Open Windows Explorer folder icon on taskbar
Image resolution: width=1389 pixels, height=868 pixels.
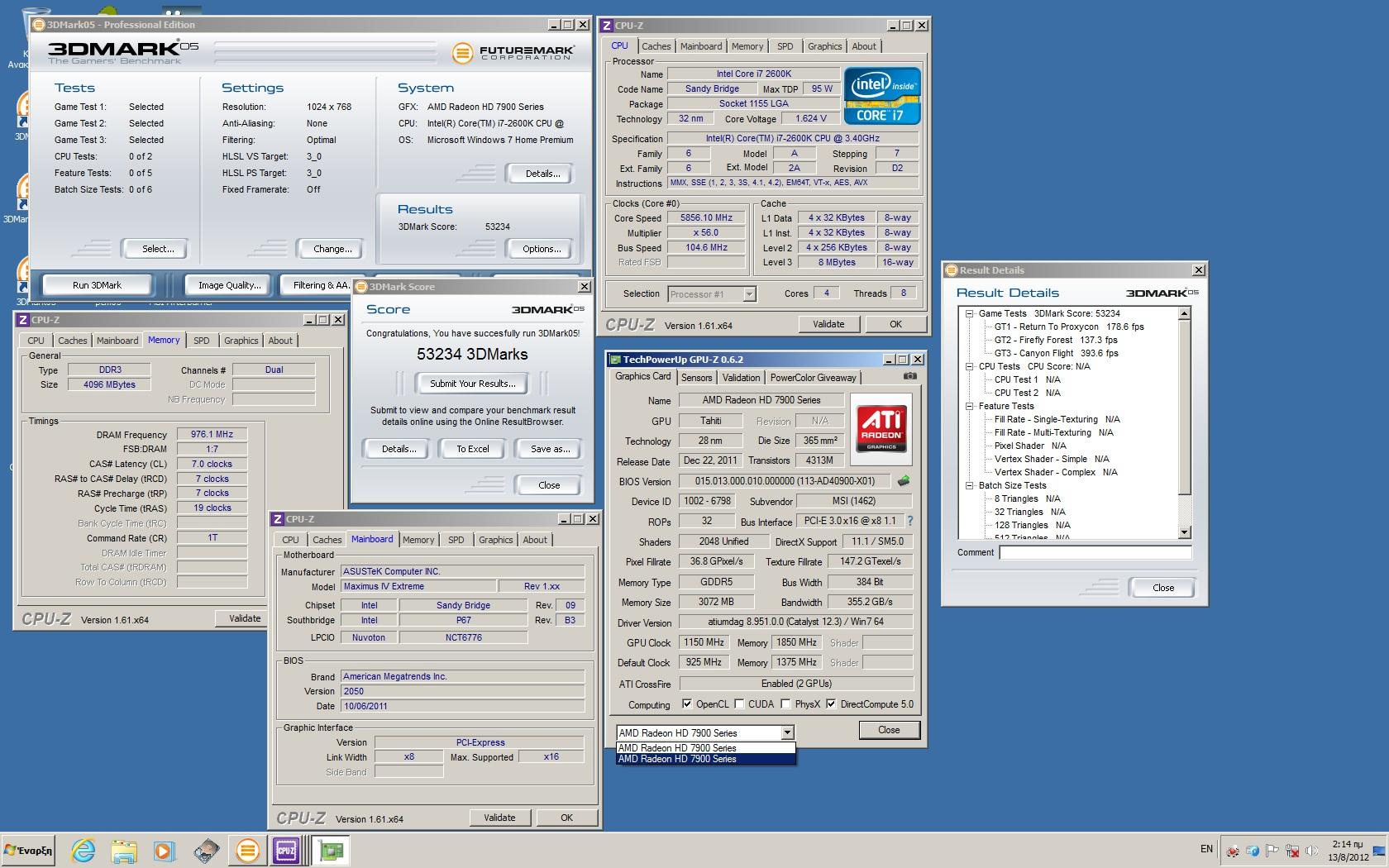pyautogui.click(x=124, y=850)
